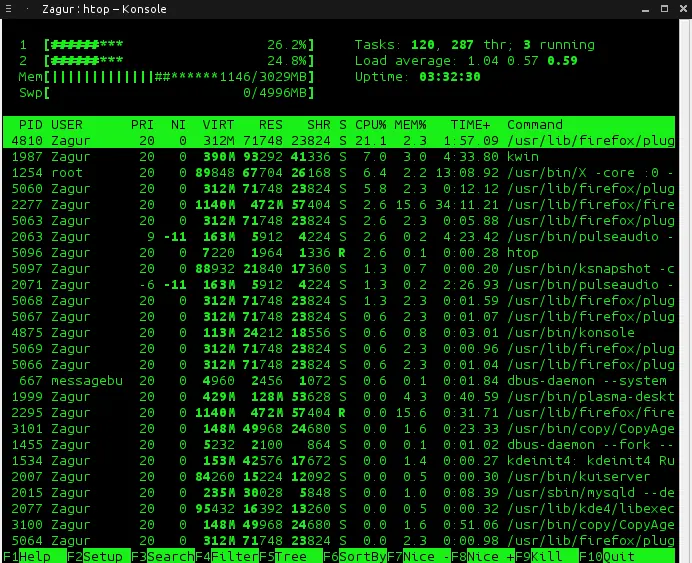Viewport: 692px width, 563px height.
Task: Open F6 SortBy in htop footer
Action: [355, 556]
